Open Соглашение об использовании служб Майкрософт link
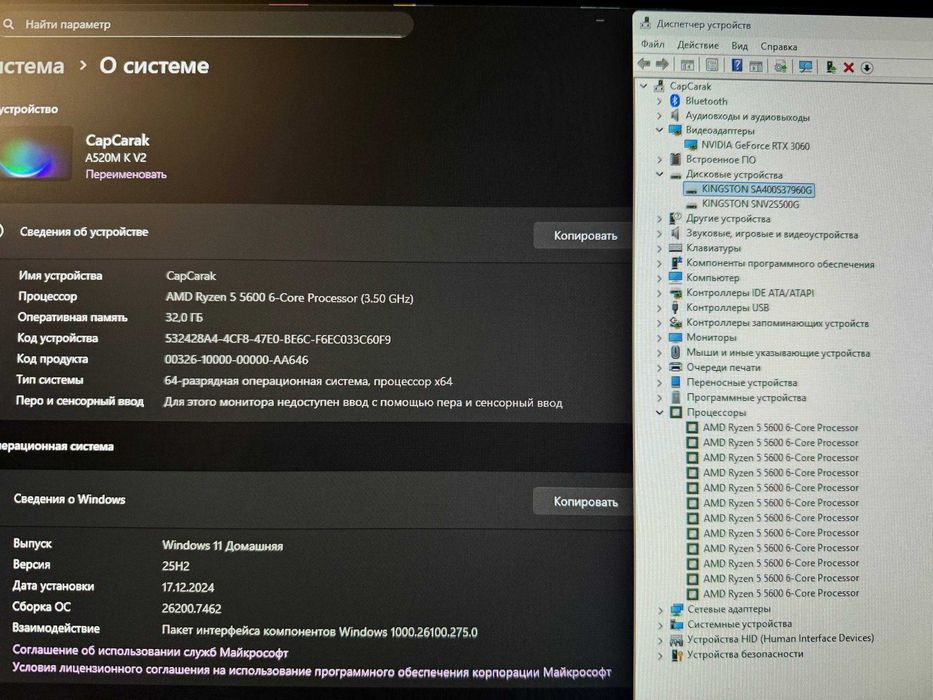The width and height of the screenshot is (933, 700). (x=150, y=652)
